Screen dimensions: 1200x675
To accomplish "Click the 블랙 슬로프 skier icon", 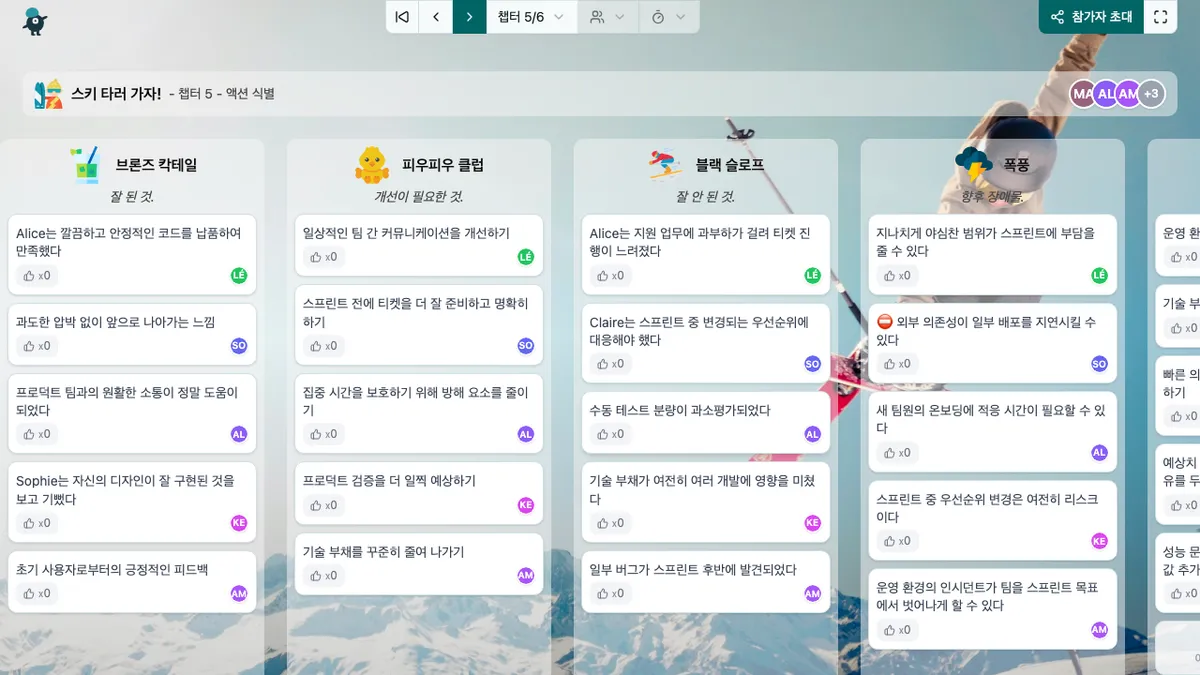I will [x=665, y=164].
